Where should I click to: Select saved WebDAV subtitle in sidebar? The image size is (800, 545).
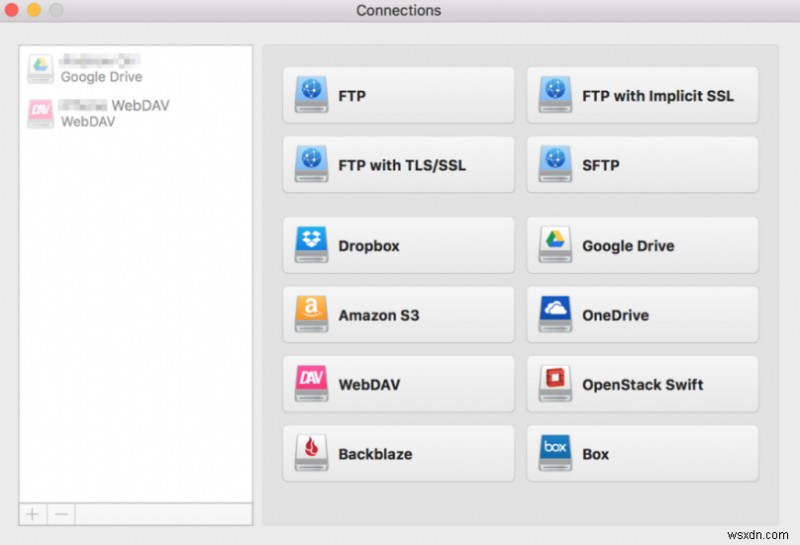pos(88,122)
